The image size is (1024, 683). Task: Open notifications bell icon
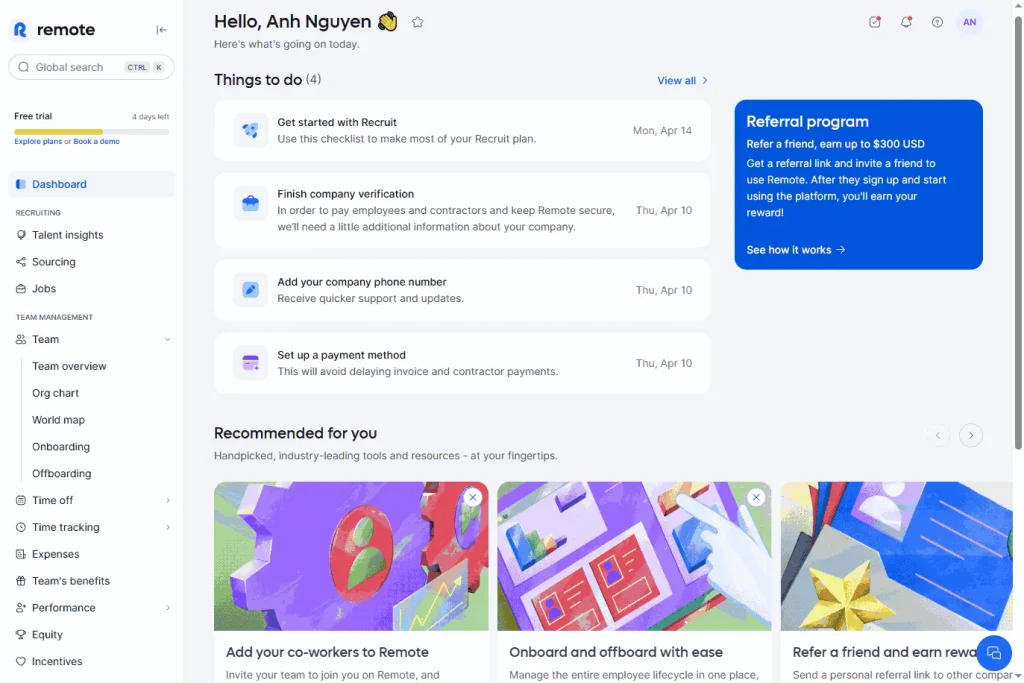tap(906, 22)
